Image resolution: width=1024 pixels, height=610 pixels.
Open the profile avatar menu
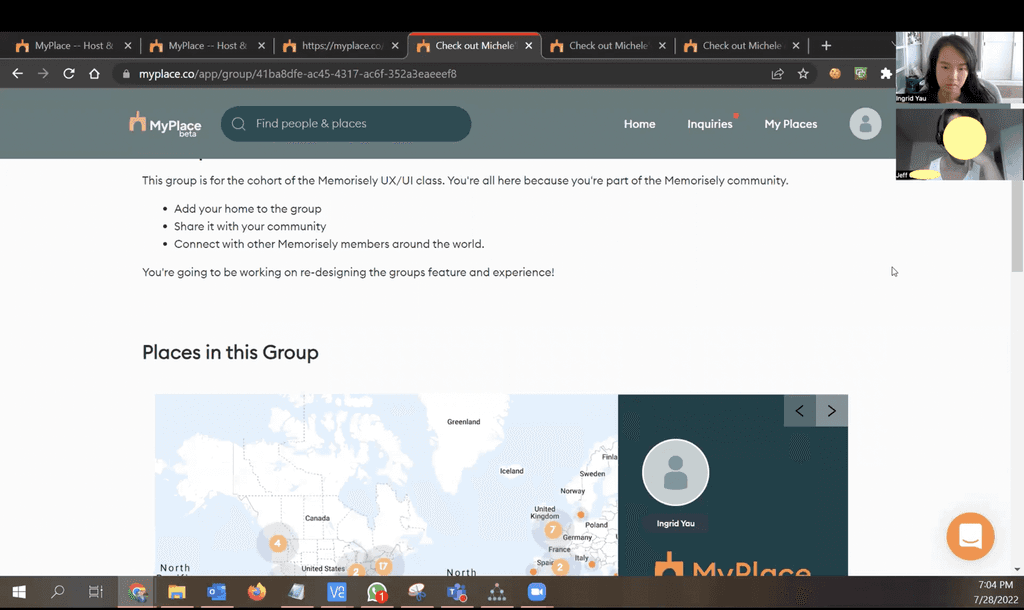865,123
